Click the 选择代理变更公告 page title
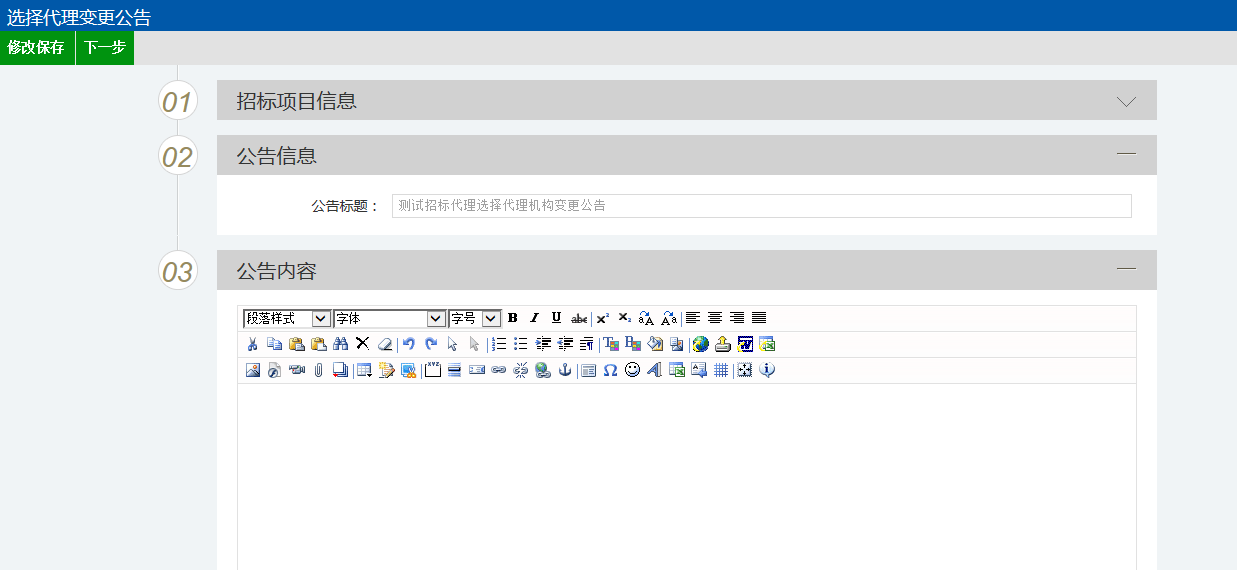Image resolution: width=1237 pixels, height=570 pixels. [79, 16]
